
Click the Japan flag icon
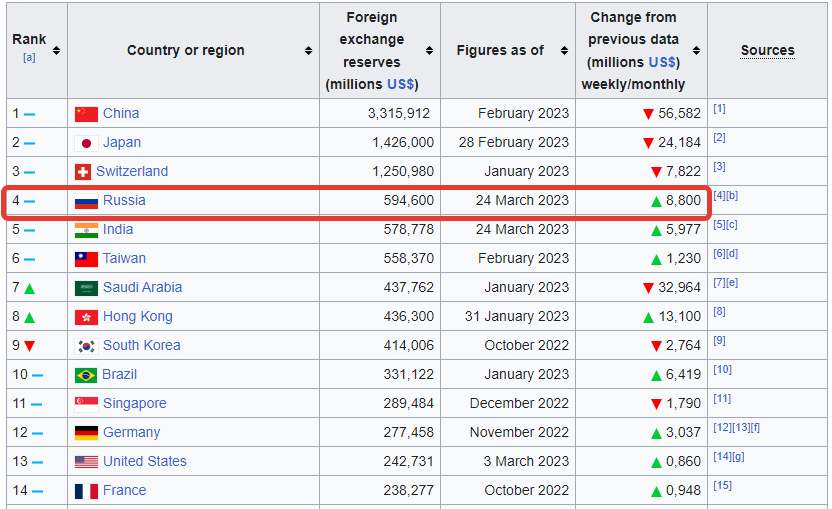86,143
